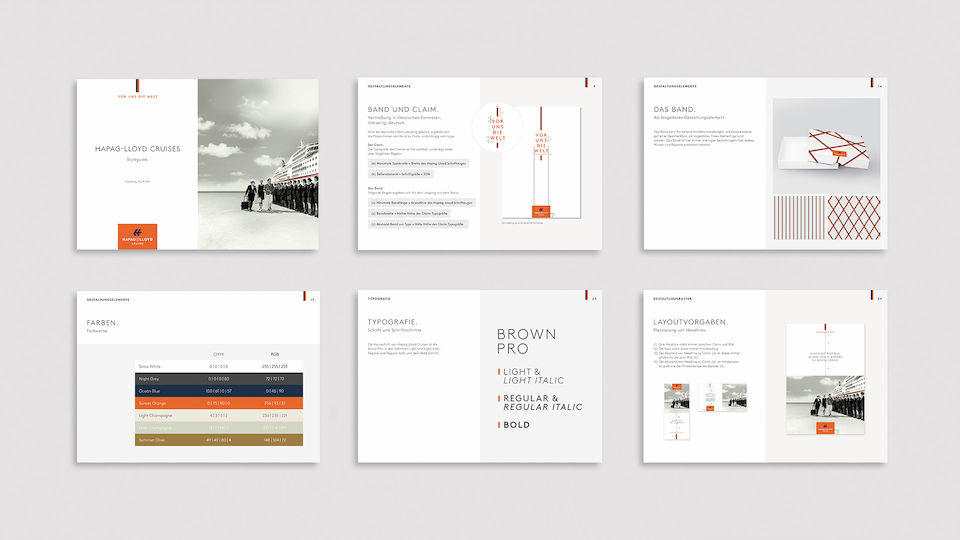The width and height of the screenshot is (960, 540).
Task: Pick the Night Grey color row
Action: (x=219, y=379)
